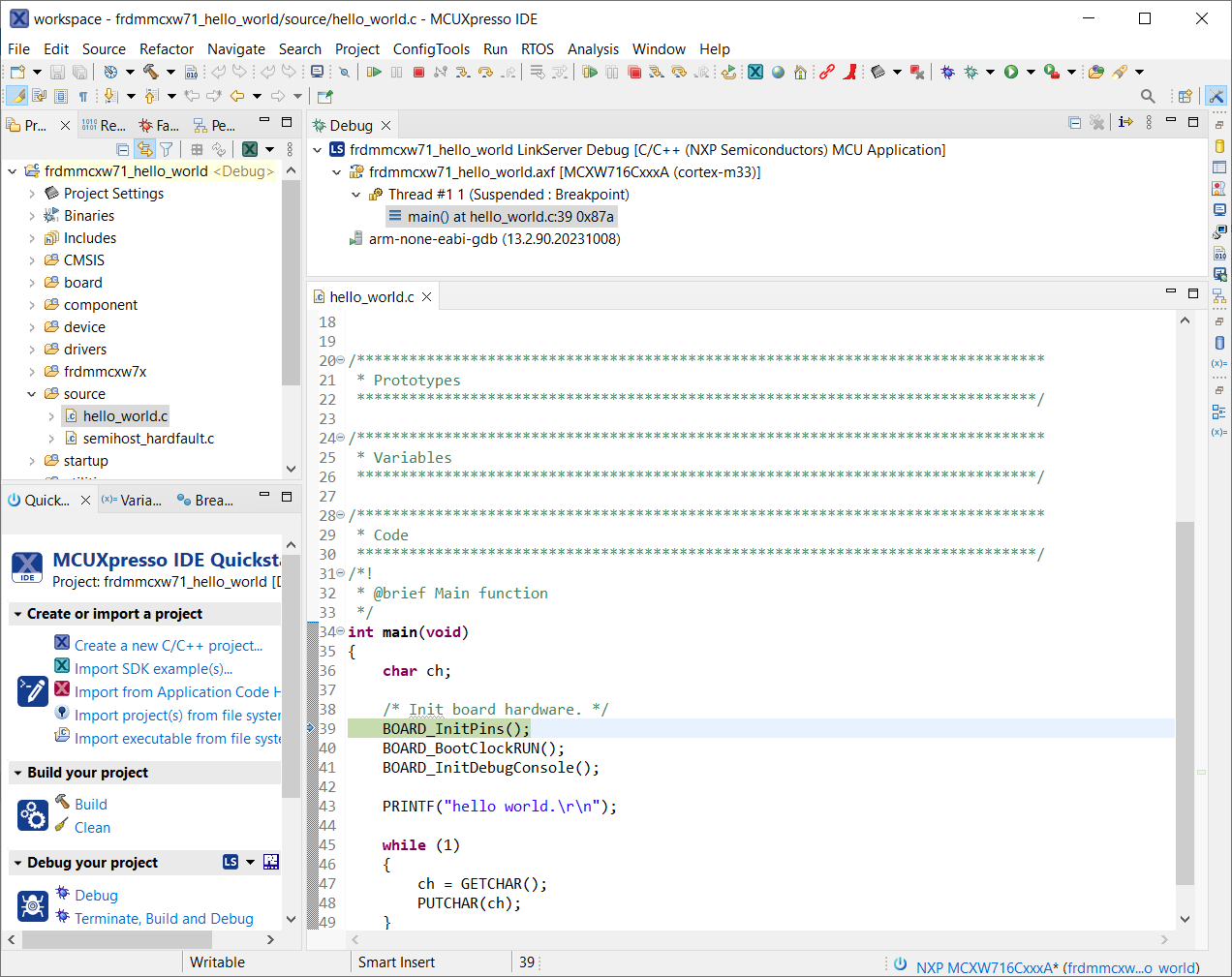Click Import SDK example(s) link
The height and width of the screenshot is (977, 1232).
(153, 669)
